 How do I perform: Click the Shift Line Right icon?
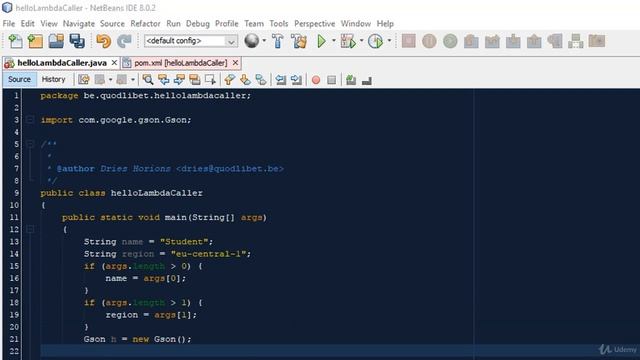(296, 80)
